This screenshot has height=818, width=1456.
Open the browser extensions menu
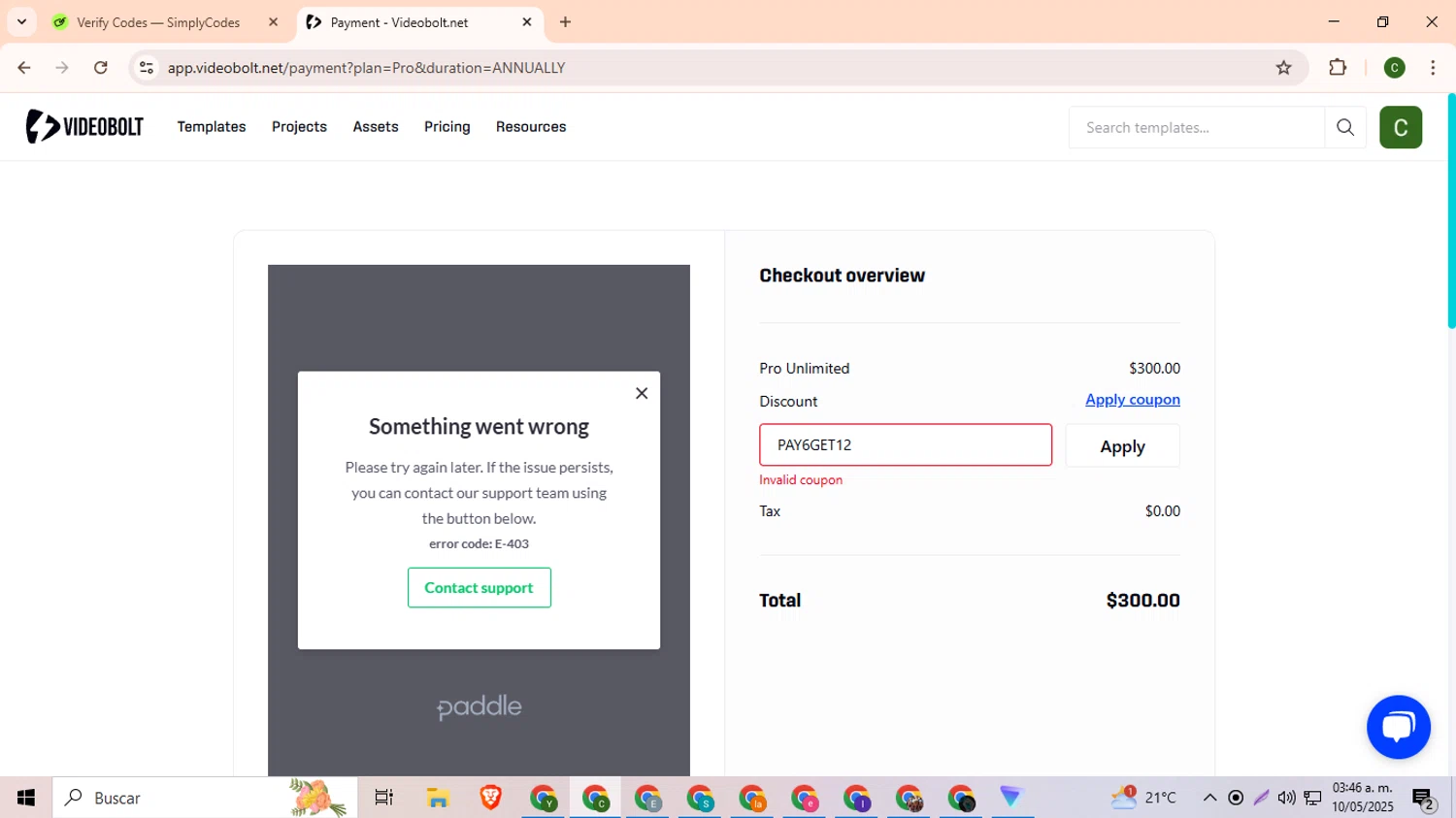(1338, 68)
